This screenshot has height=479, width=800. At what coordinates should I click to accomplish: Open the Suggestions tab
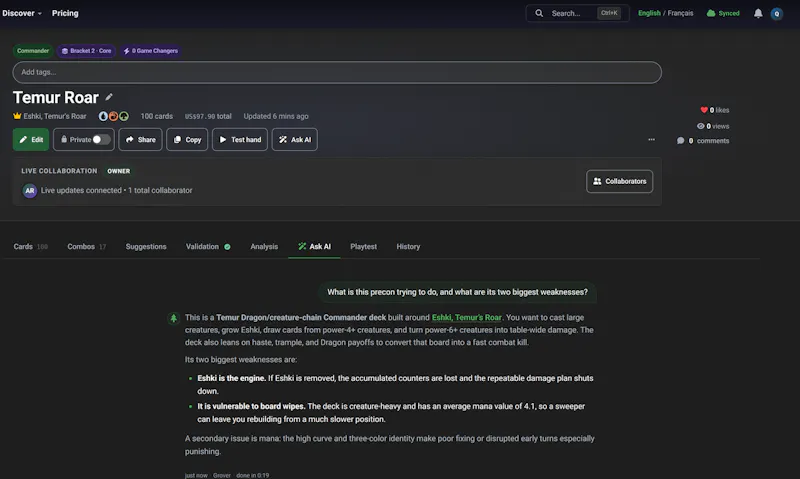(146, 247)
